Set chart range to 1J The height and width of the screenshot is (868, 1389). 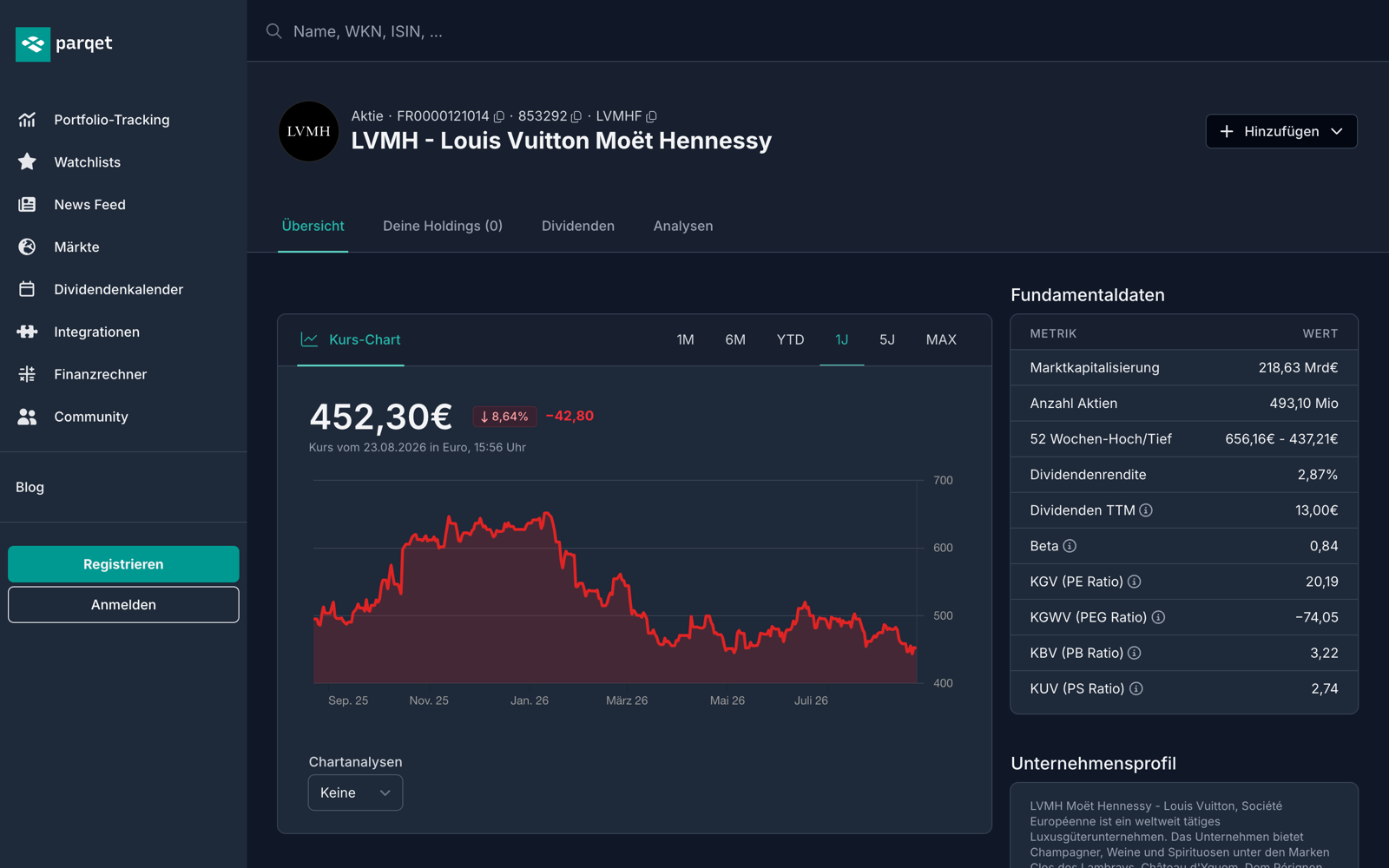coord(842,339)
